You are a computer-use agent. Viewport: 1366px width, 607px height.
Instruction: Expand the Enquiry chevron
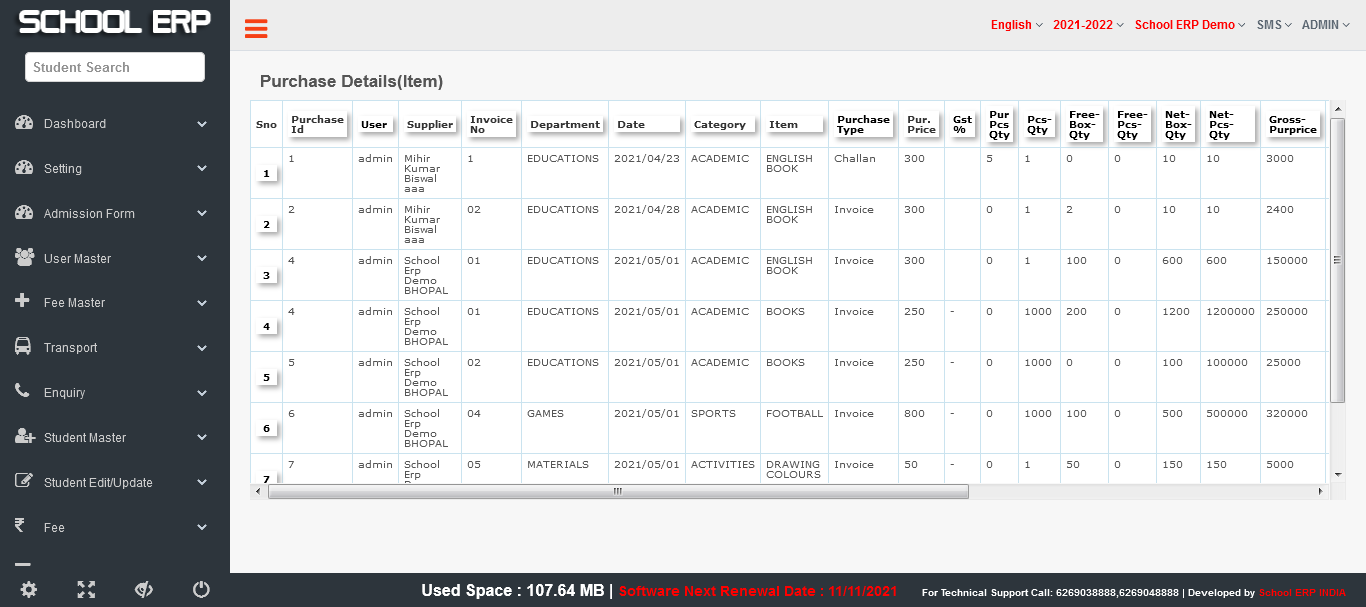[202, 393]
